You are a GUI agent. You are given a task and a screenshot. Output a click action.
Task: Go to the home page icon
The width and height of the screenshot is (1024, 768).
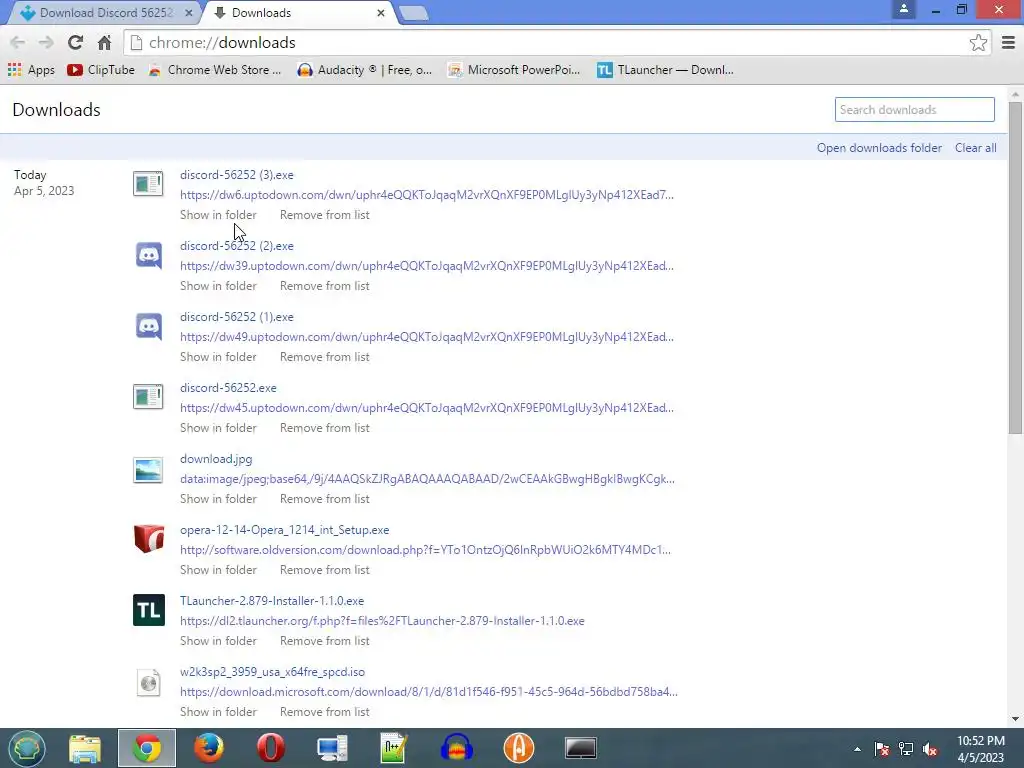pos(104,42)
